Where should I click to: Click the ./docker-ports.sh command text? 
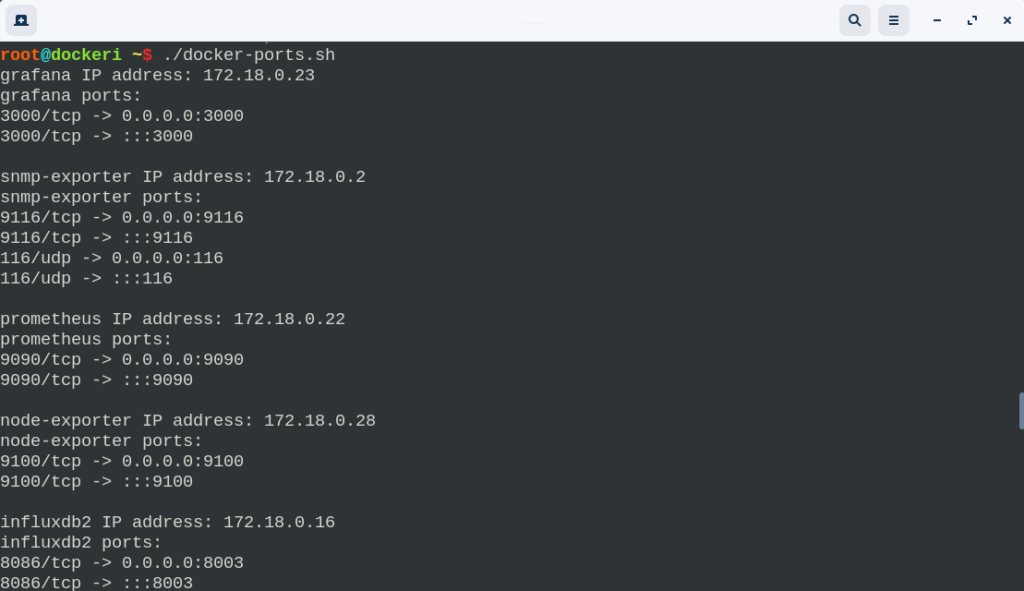coord(249,55)
